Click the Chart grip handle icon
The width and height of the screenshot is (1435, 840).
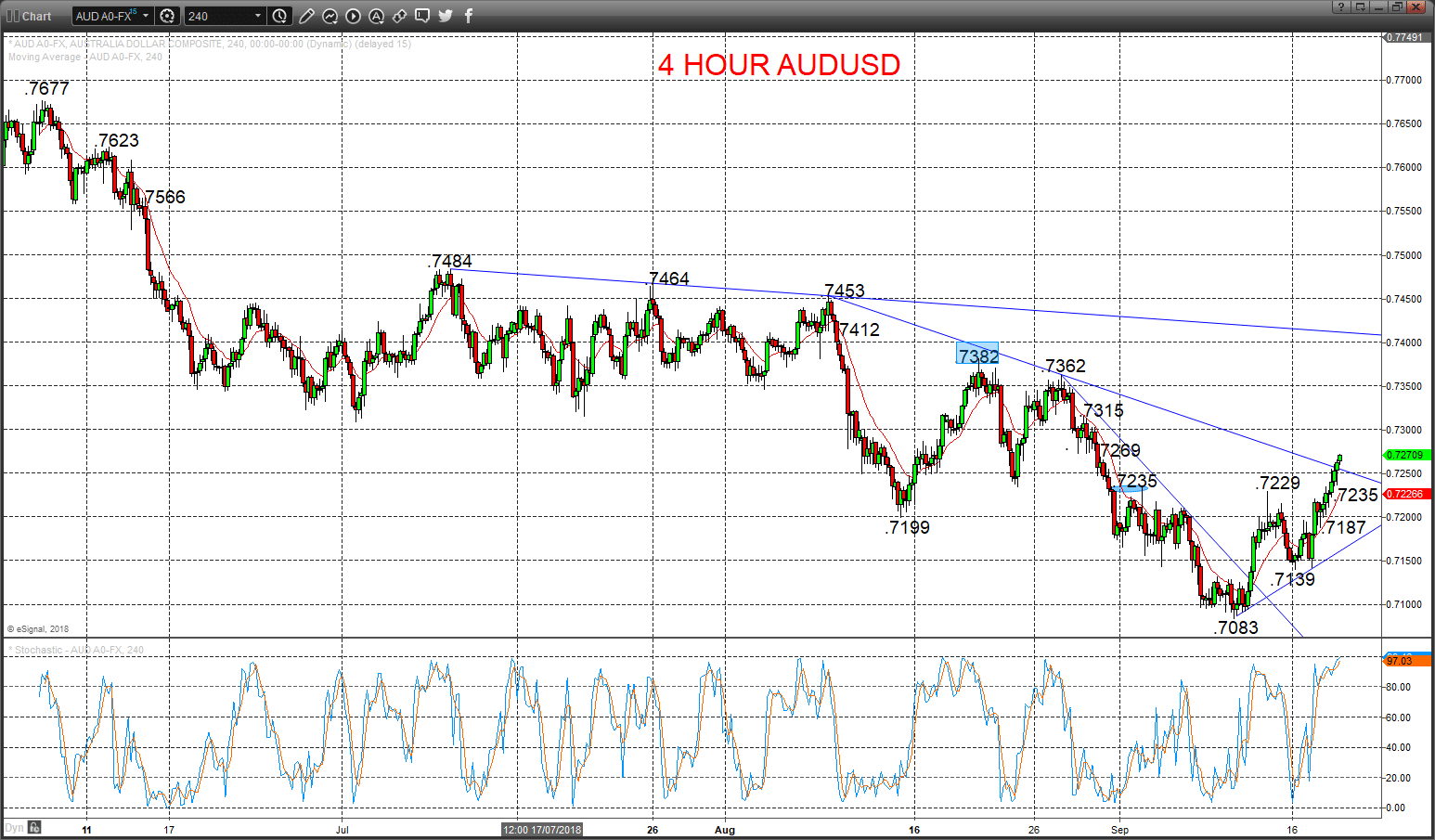click(x=13, y=16)
